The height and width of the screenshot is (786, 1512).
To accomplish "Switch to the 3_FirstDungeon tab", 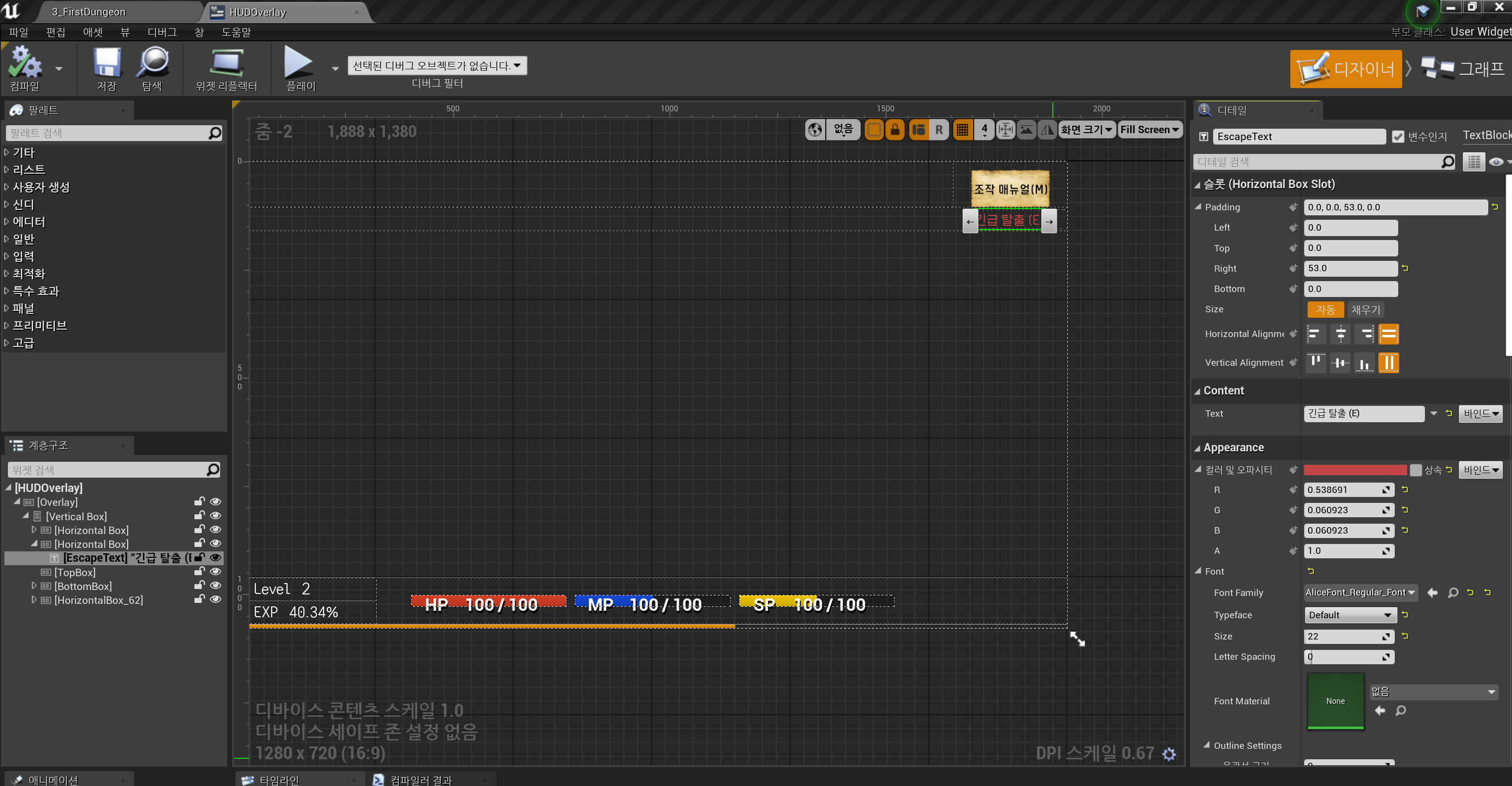I will click(x=88, y=12).
